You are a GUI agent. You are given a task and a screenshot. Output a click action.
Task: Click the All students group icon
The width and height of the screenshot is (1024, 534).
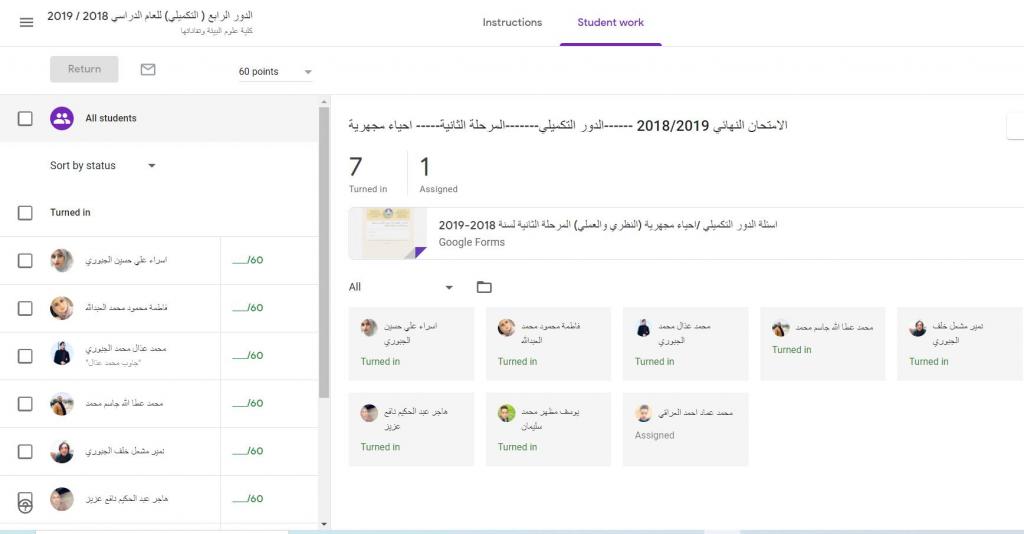(x=62, y=118)
